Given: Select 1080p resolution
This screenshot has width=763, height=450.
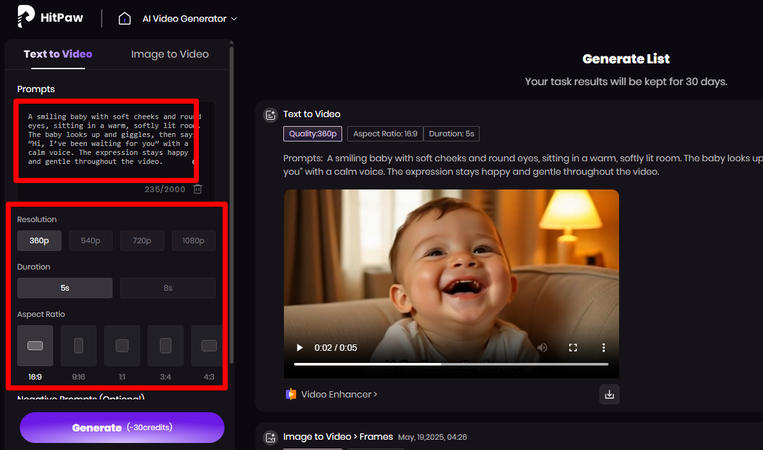Looking at the screenshot, I should tap(193, 240).
